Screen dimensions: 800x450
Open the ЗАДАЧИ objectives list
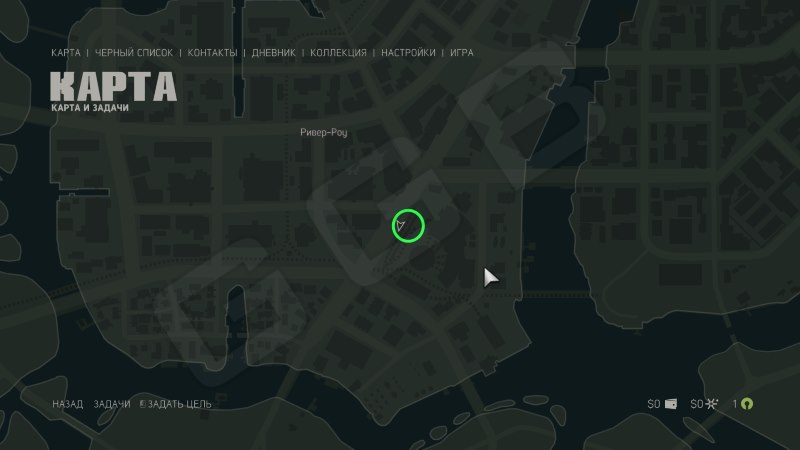[112, 404]
